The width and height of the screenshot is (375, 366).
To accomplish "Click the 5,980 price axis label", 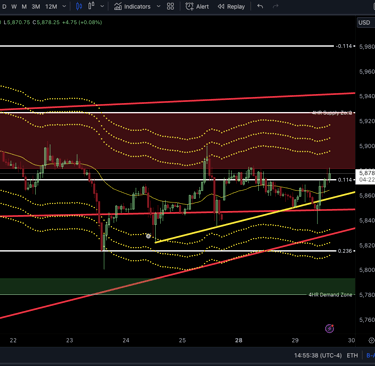I will (x=367, y=47).
